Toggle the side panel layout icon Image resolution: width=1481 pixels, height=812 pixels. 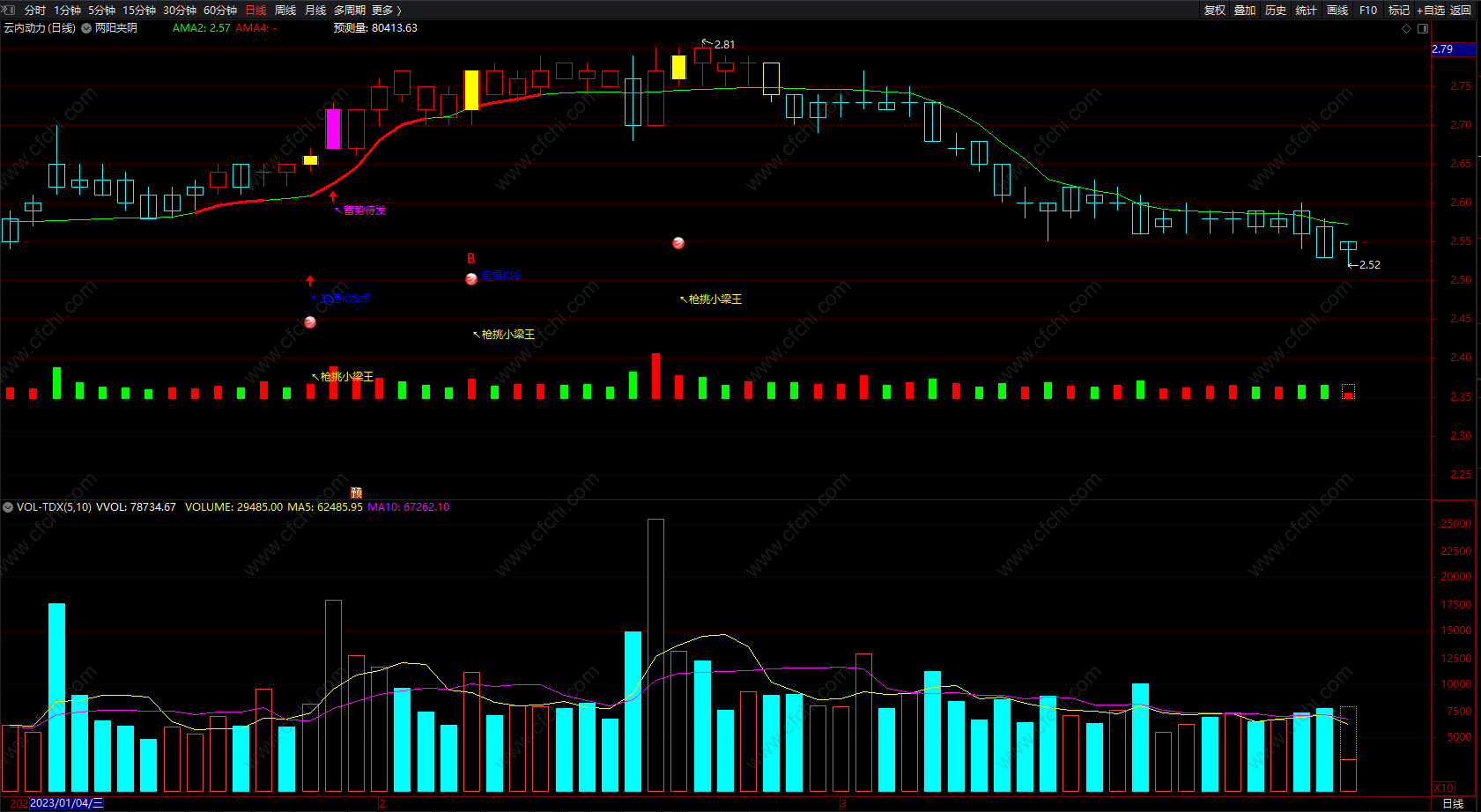click(x=1423, y=28)
